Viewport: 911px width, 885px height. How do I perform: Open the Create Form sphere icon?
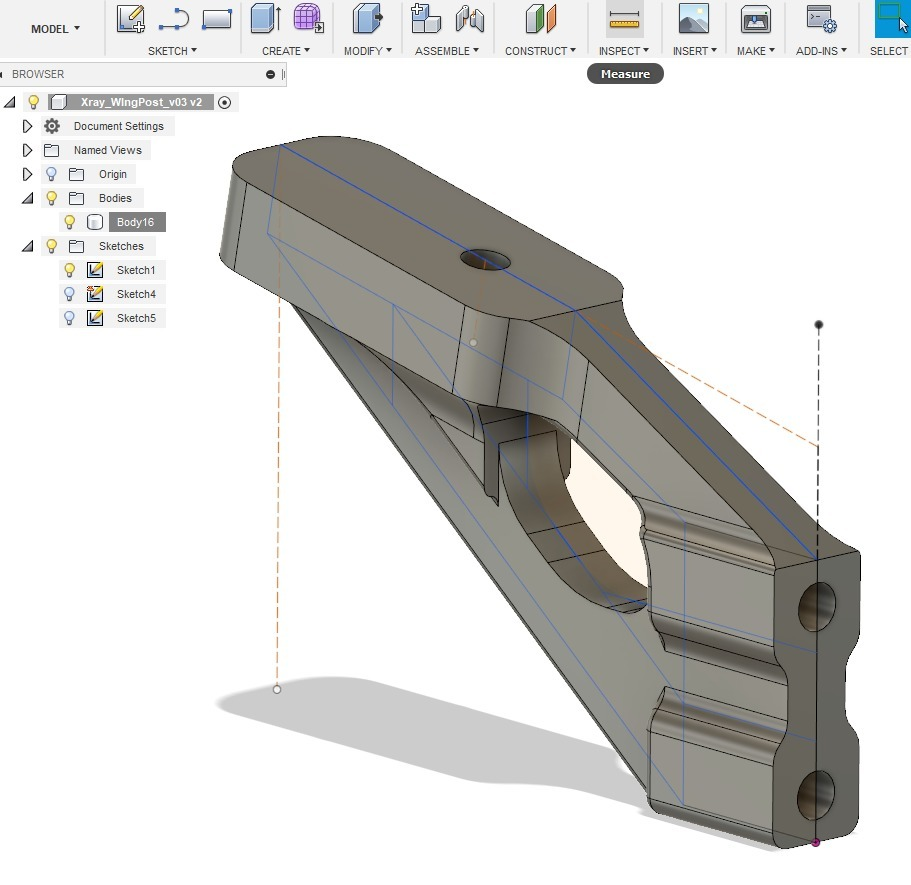[x=307, y=17]
